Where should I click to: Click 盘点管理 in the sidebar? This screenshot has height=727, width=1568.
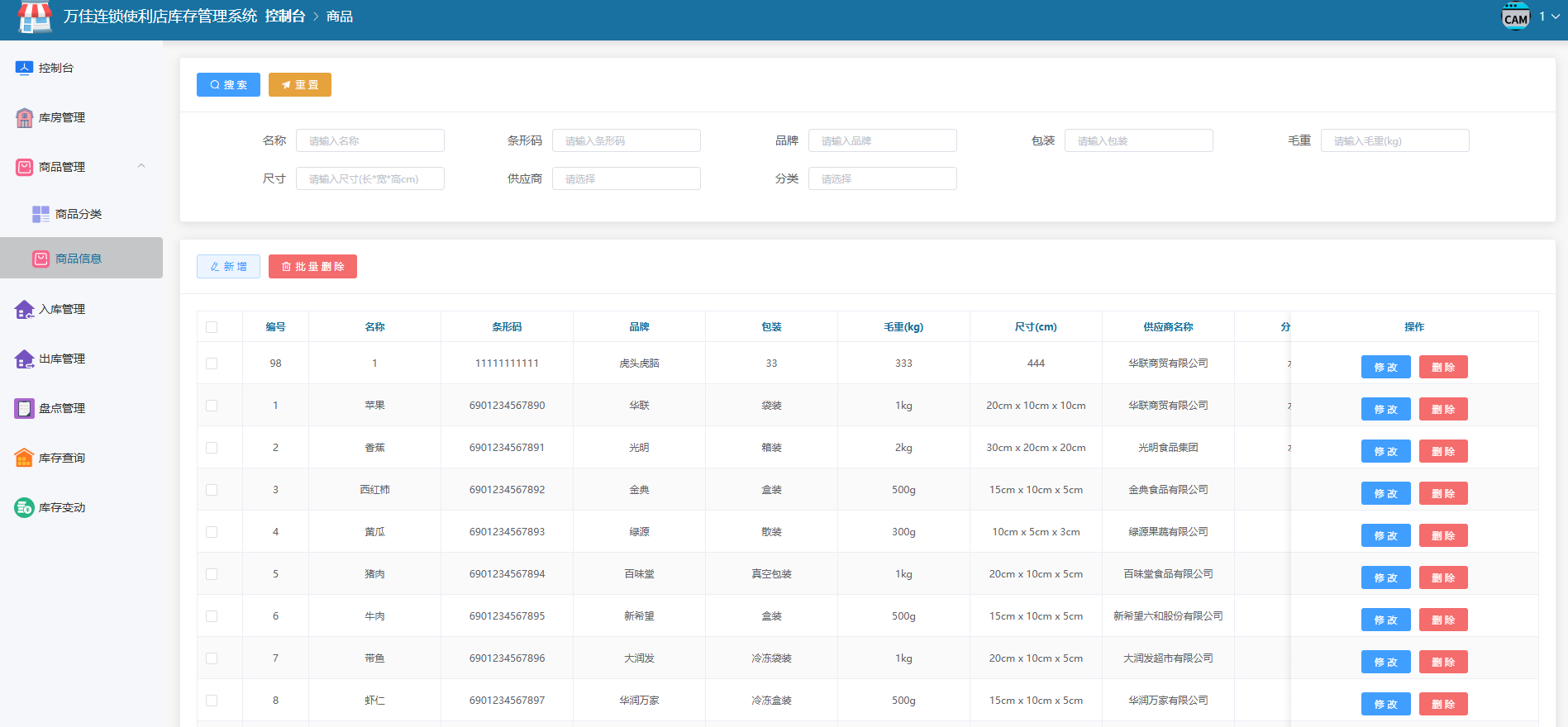[81, 408]
